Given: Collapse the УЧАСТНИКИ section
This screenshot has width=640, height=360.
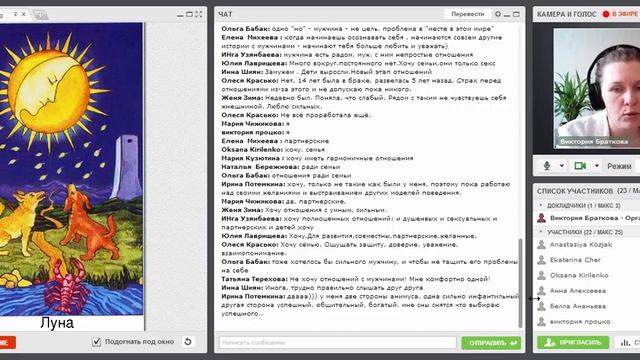Looking at the screenshot, I should [x=541, y=232].
